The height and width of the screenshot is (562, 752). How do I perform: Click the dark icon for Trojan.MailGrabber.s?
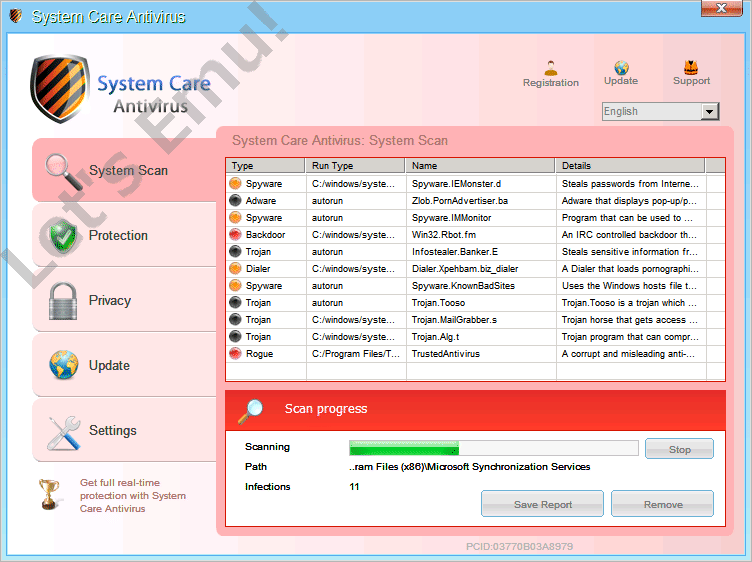point(235,319)
